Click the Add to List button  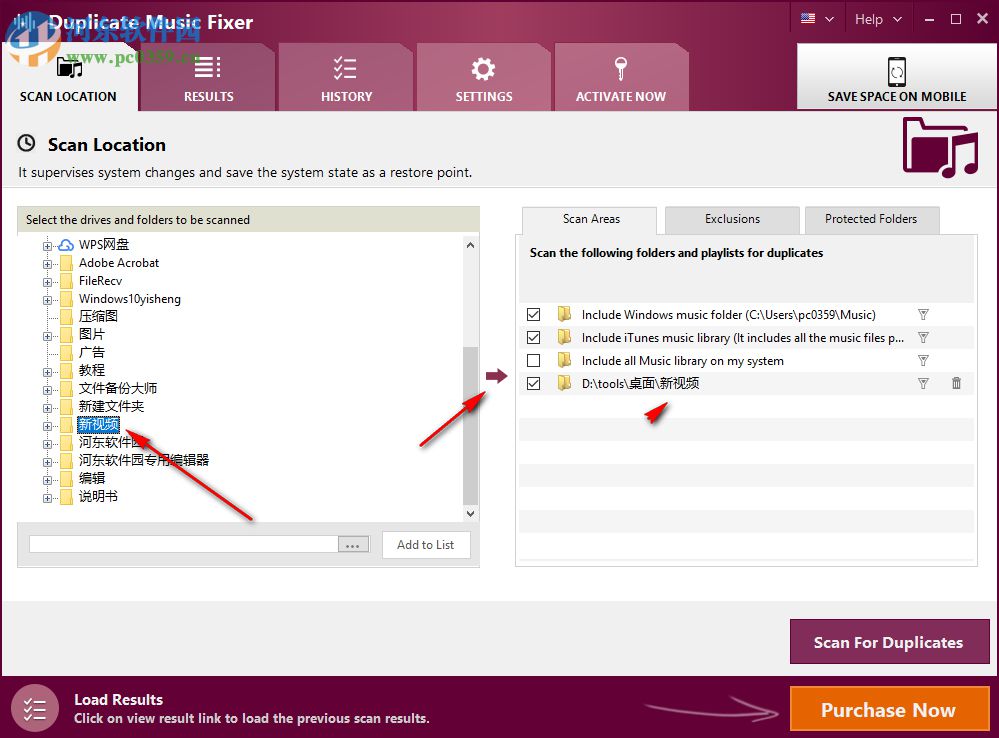coord(426,545)
